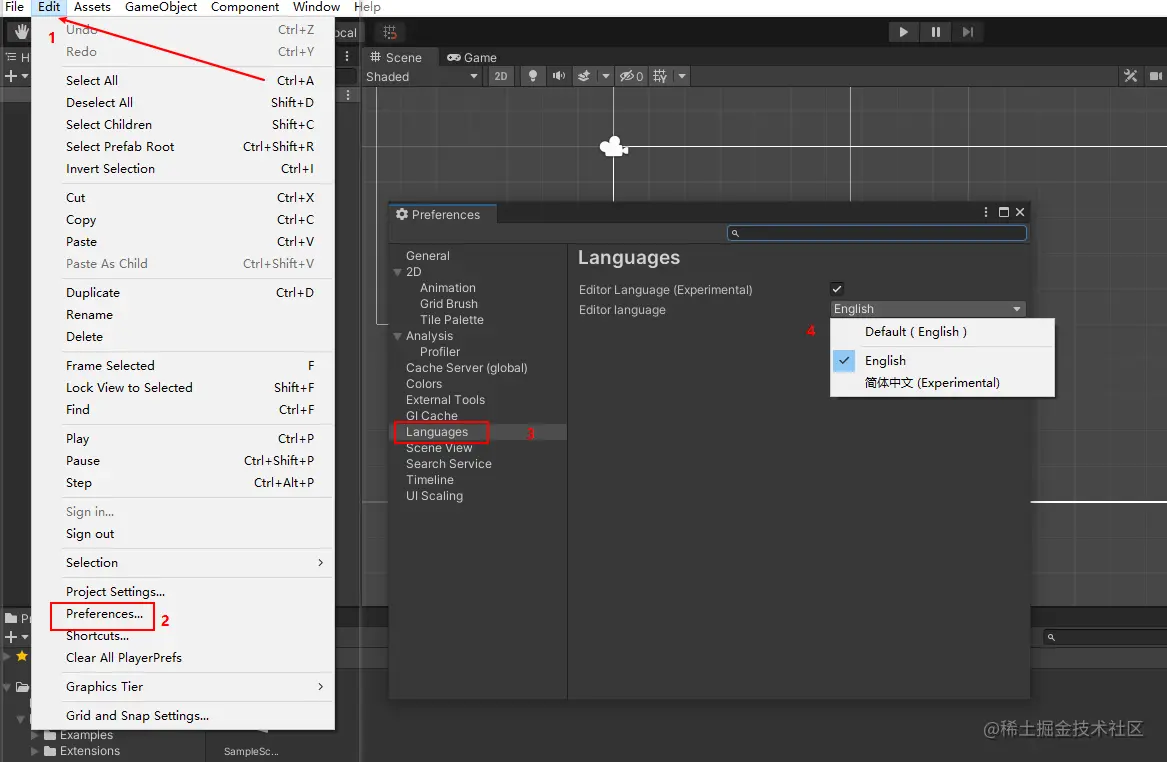1167x762 pixels.
Task: Collapse the 2D category triangle
Action: coord(397,272)
